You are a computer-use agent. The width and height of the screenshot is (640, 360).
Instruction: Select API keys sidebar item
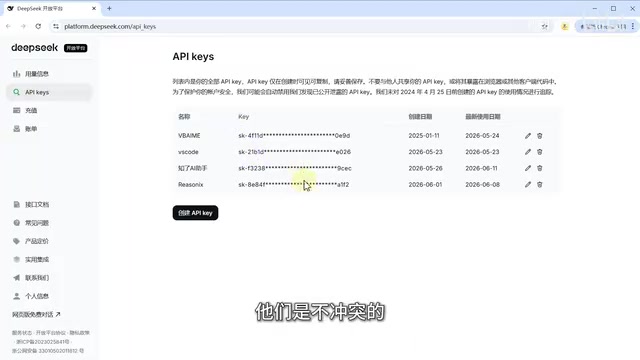49,92
